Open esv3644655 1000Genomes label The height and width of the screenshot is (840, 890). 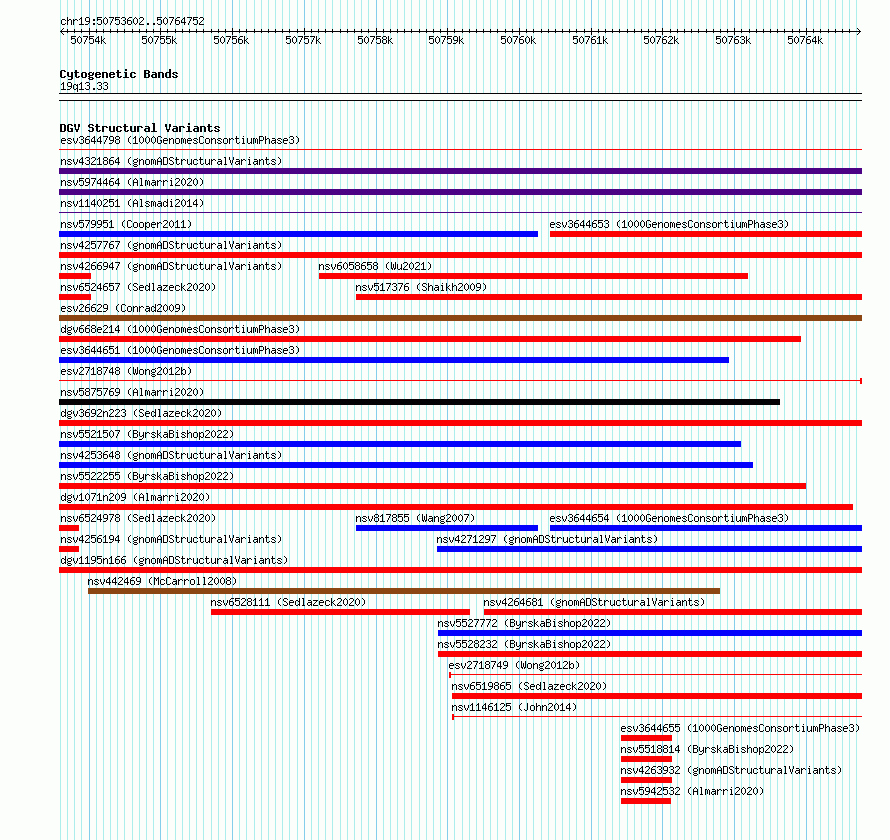740,728
